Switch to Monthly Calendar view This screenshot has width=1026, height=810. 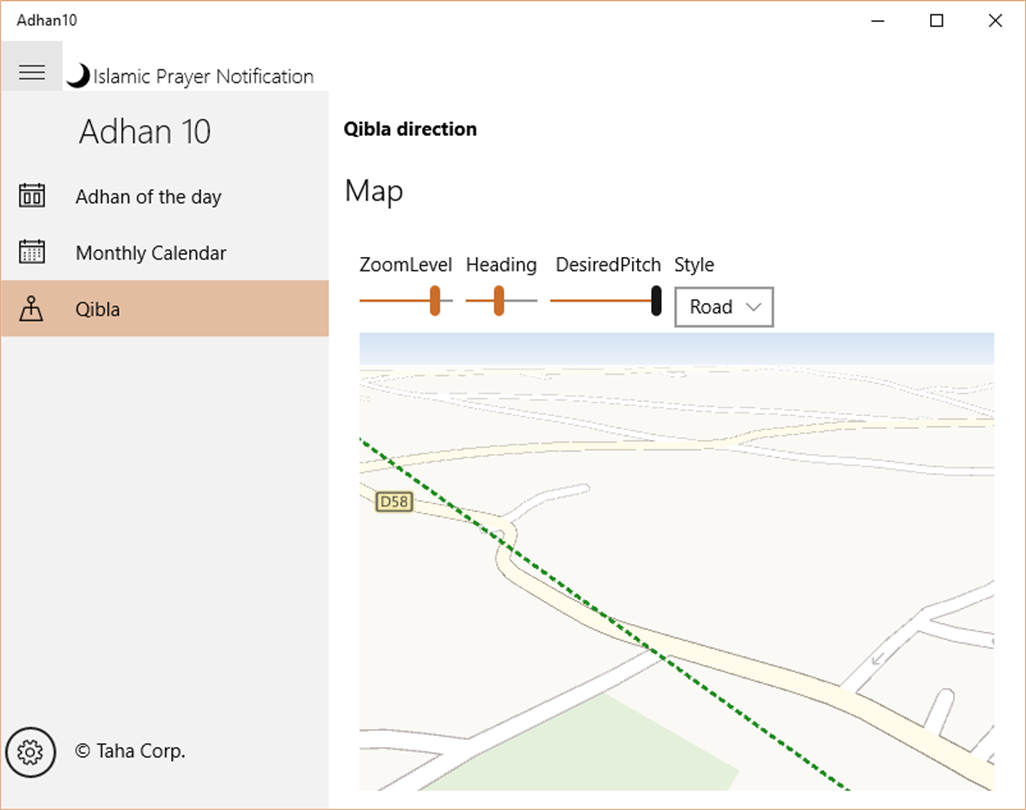tap(151, 253)
